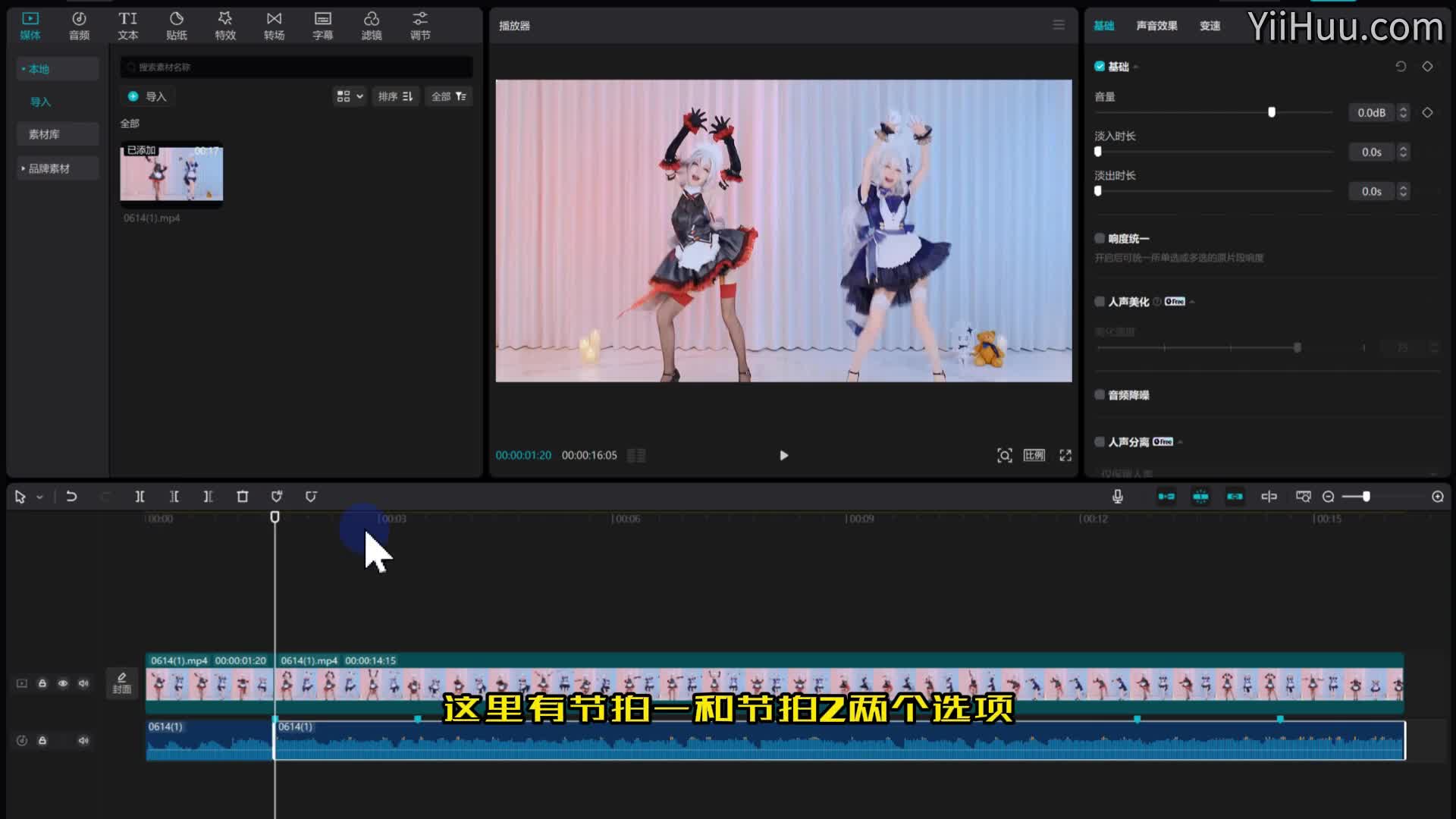
Task: Click the 导入 import button
Action: point(147,96)
